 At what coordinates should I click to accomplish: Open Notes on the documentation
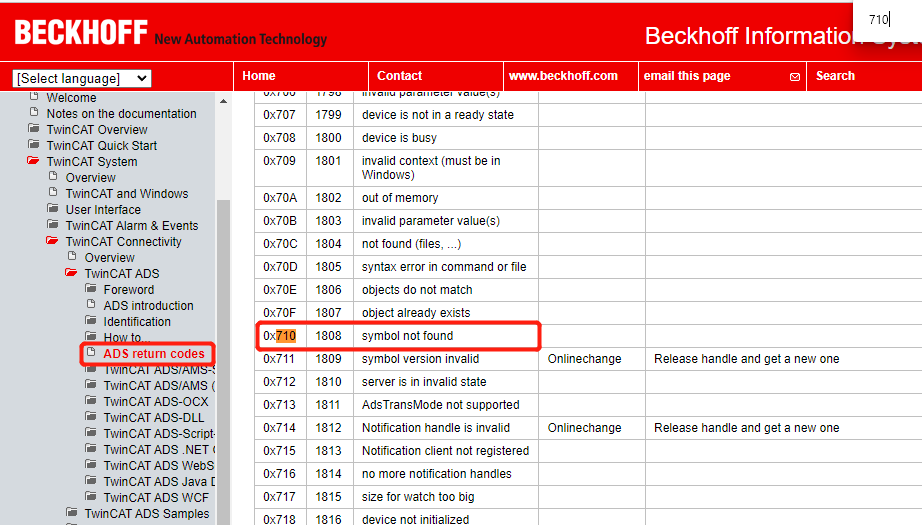[121, 113]
